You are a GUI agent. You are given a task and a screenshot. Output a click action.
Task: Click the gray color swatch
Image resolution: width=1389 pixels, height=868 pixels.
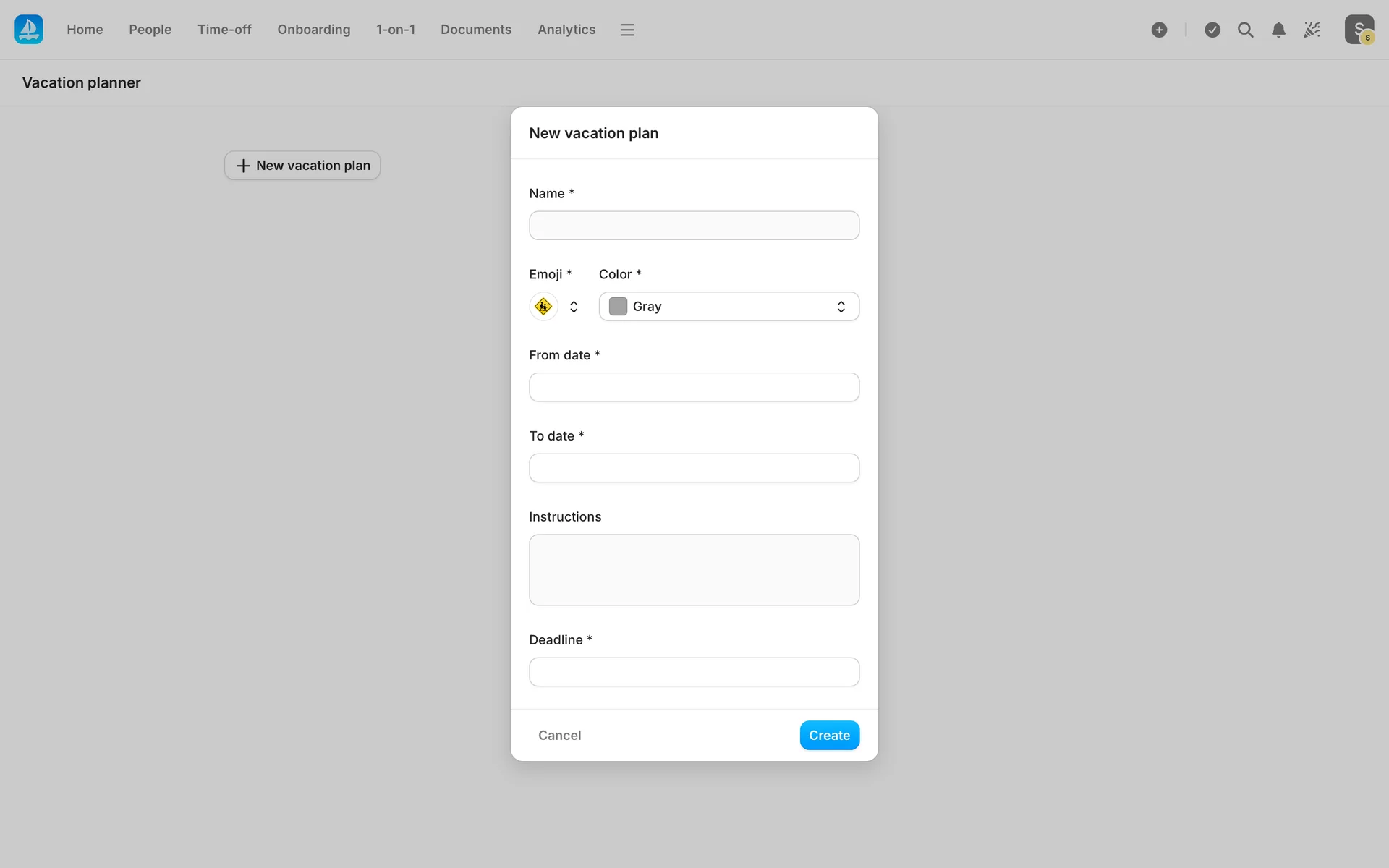[618, 307]
